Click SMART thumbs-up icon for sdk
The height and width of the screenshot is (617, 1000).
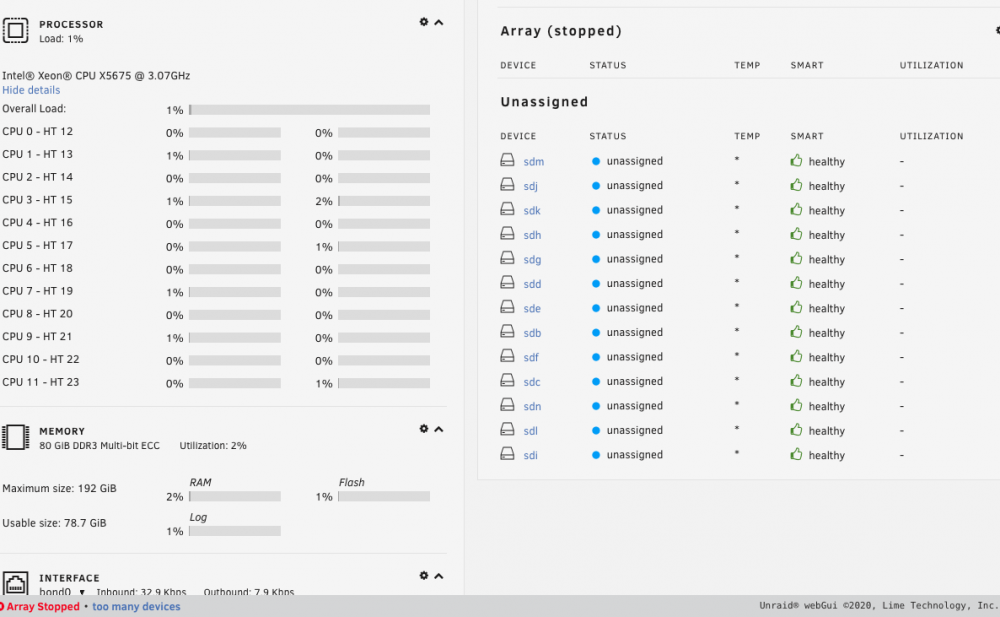coord(796,209)
